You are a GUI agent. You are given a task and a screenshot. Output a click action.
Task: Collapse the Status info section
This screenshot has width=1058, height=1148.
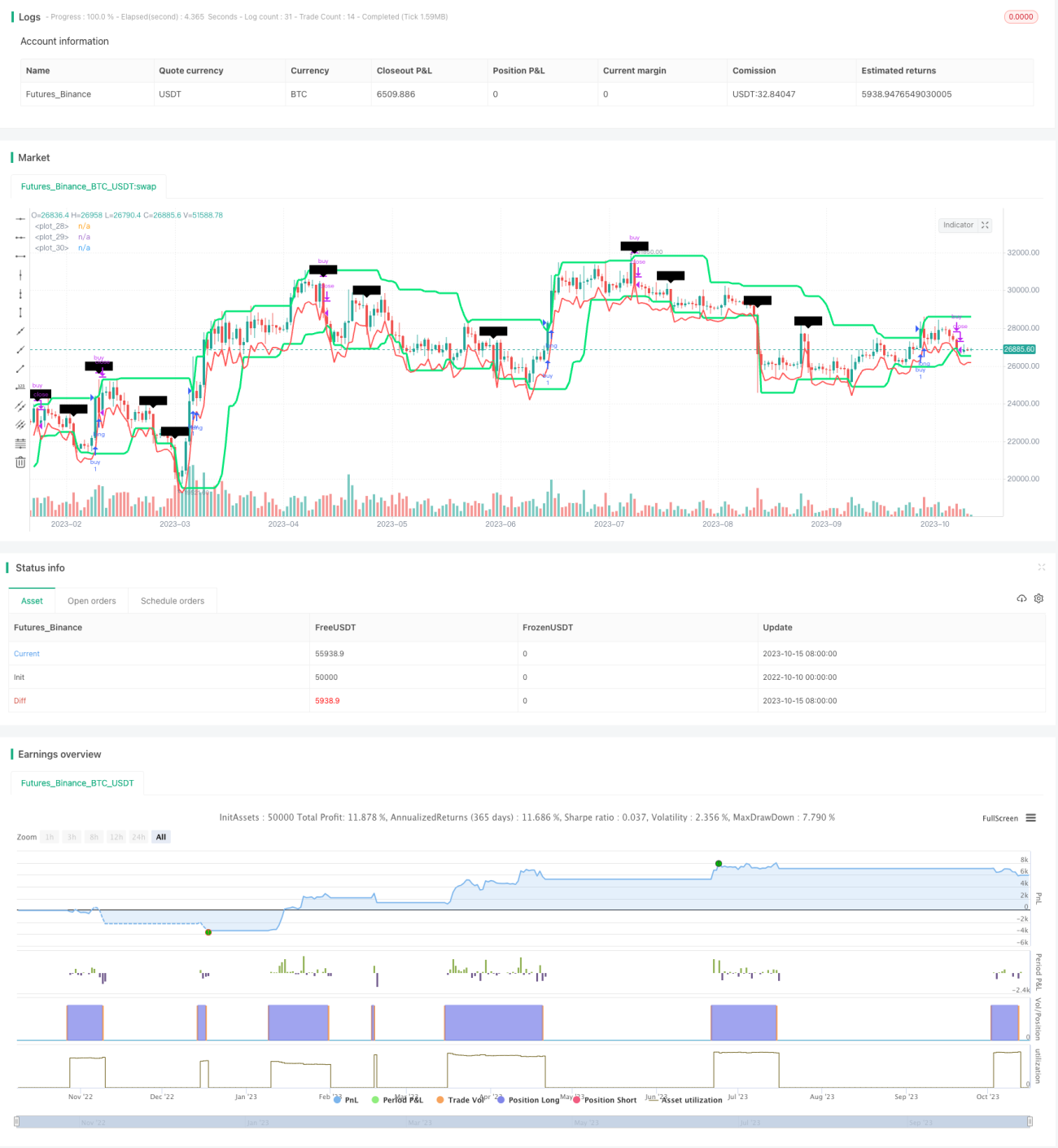point(1041,567)
